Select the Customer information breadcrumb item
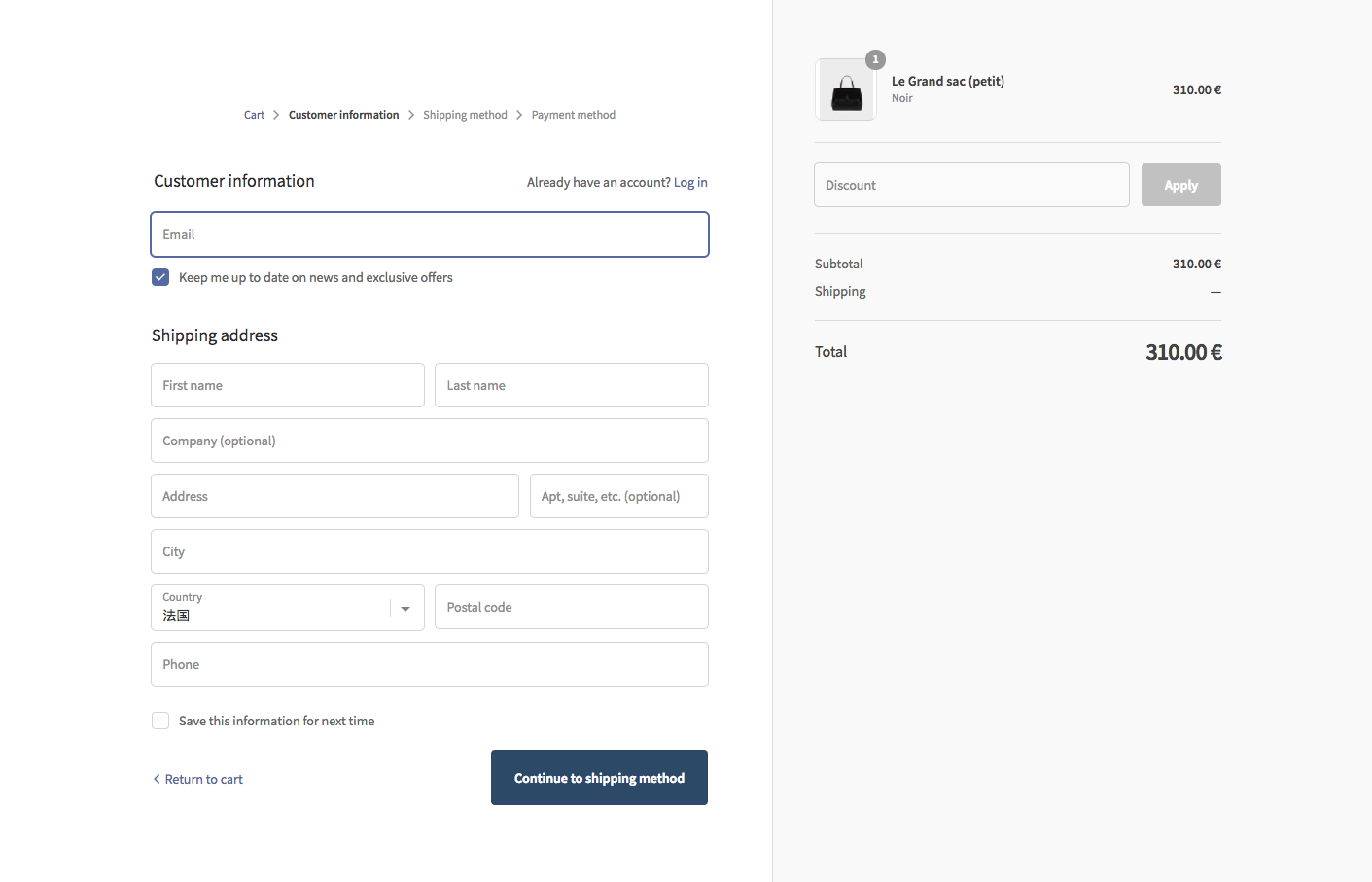This screenshot has width=1372, height=882. click(343, 114)
